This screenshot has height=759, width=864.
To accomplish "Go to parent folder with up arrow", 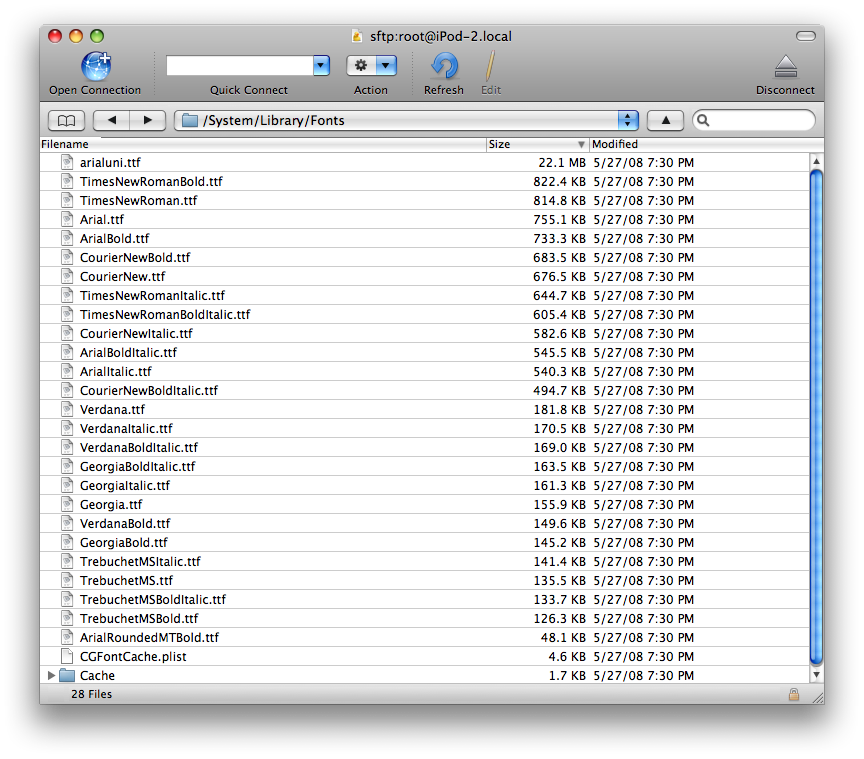I will 665,120.
